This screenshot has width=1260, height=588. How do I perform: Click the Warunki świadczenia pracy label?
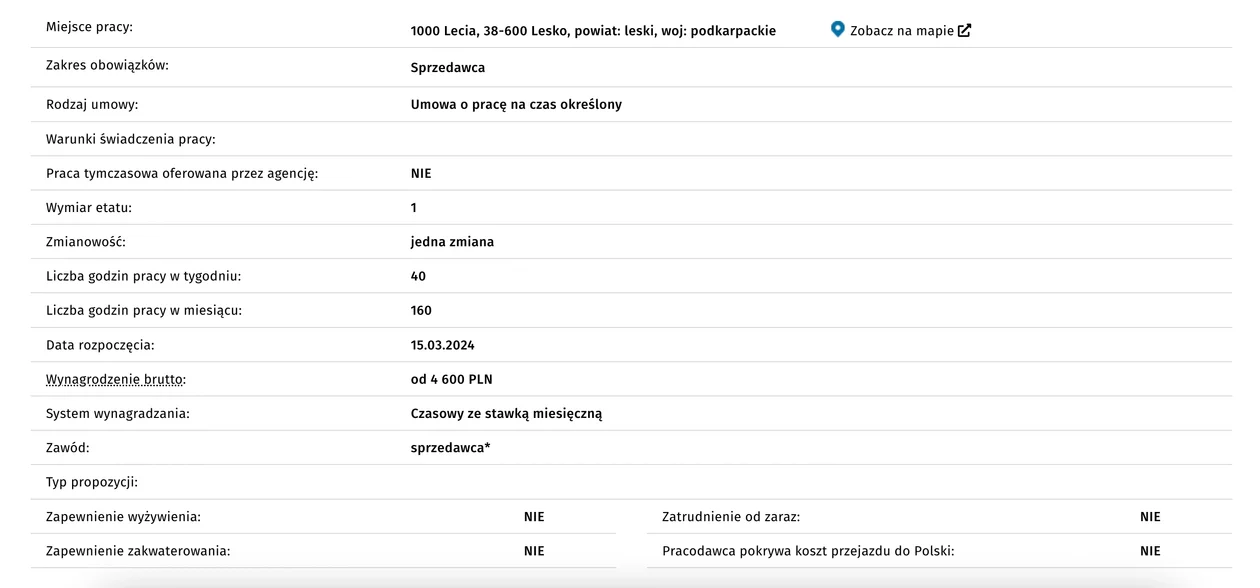pyautogui.click(x=131, y=139)
